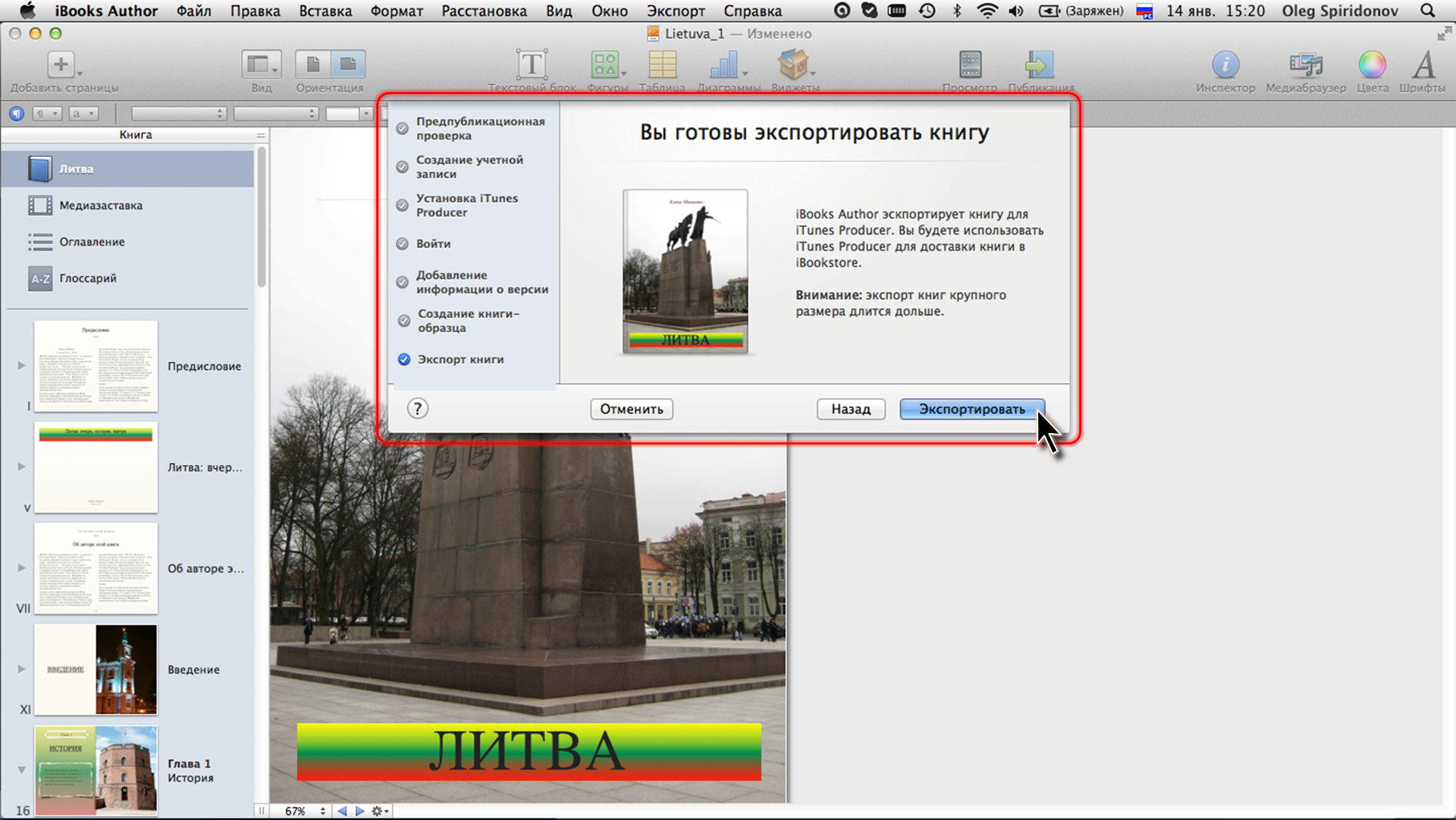Click Добавление информации о версии checkmark
Image resolution: width=1456 pixels, height=820 pixels.
(x=403, y=282)
